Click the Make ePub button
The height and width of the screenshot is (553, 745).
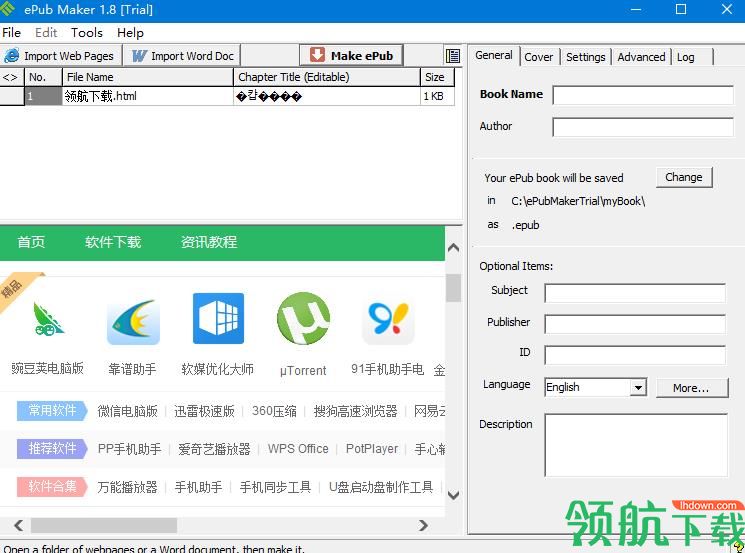pyautogui.click(x=351, y=55)
